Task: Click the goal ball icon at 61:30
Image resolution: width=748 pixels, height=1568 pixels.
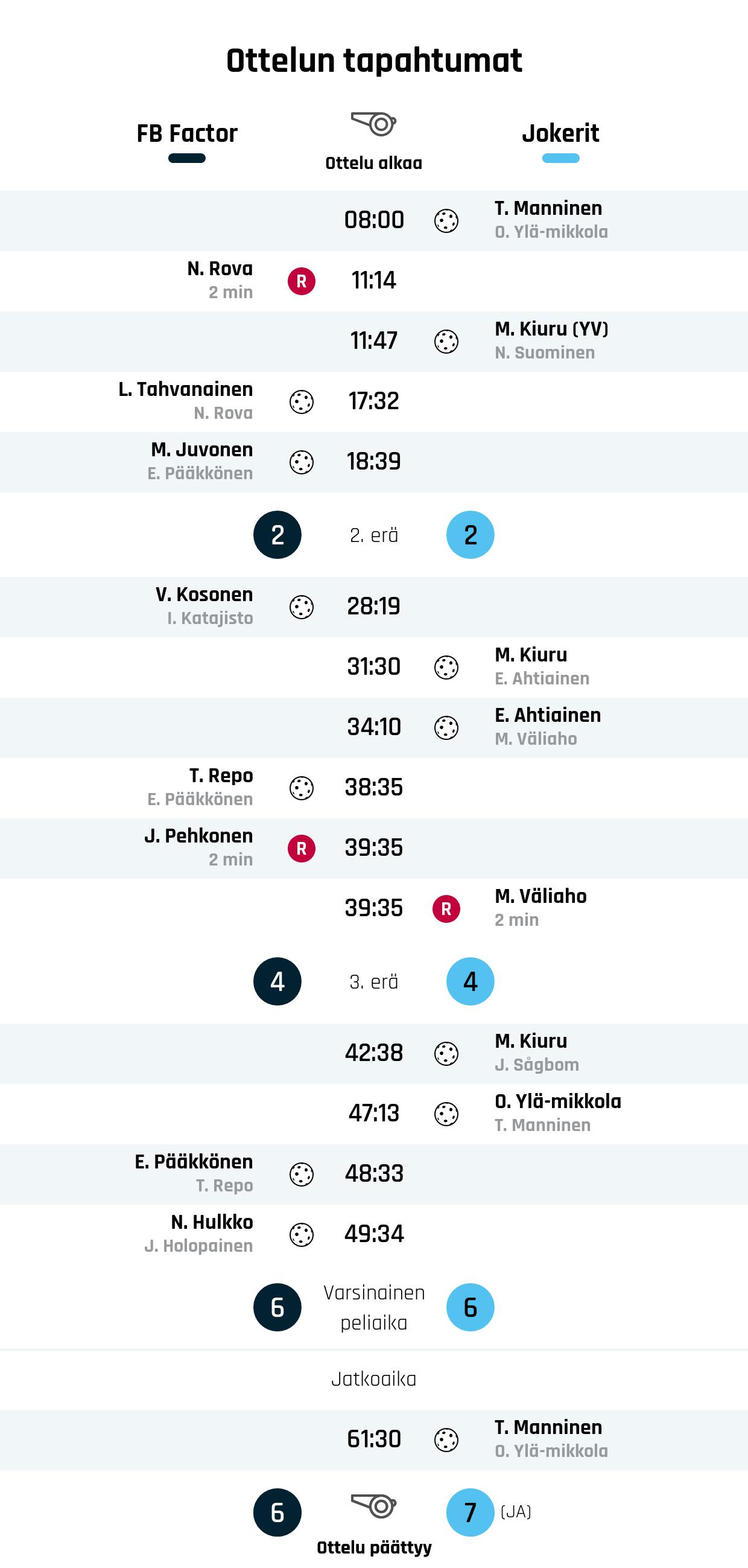Action: pyautogui.click(x=446, y=1440)
